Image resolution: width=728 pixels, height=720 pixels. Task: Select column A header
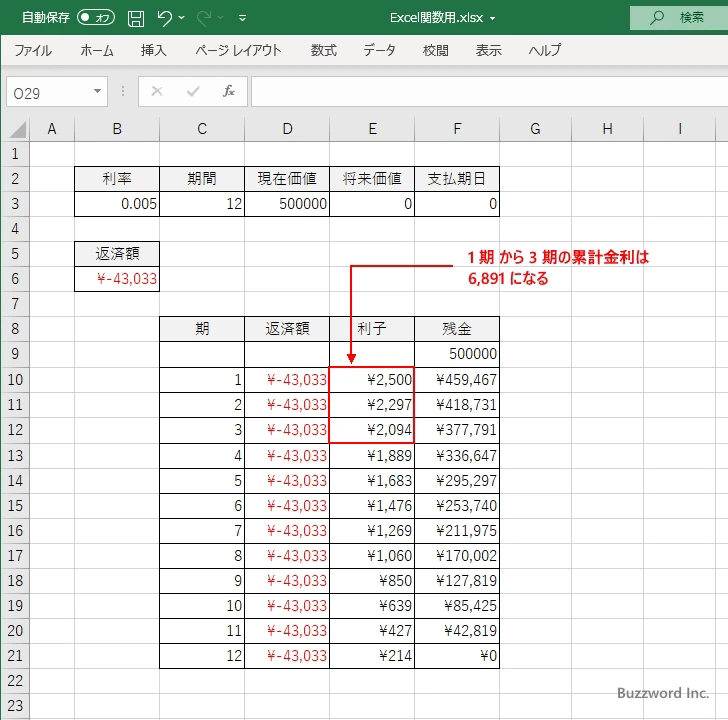coord(52,129)
